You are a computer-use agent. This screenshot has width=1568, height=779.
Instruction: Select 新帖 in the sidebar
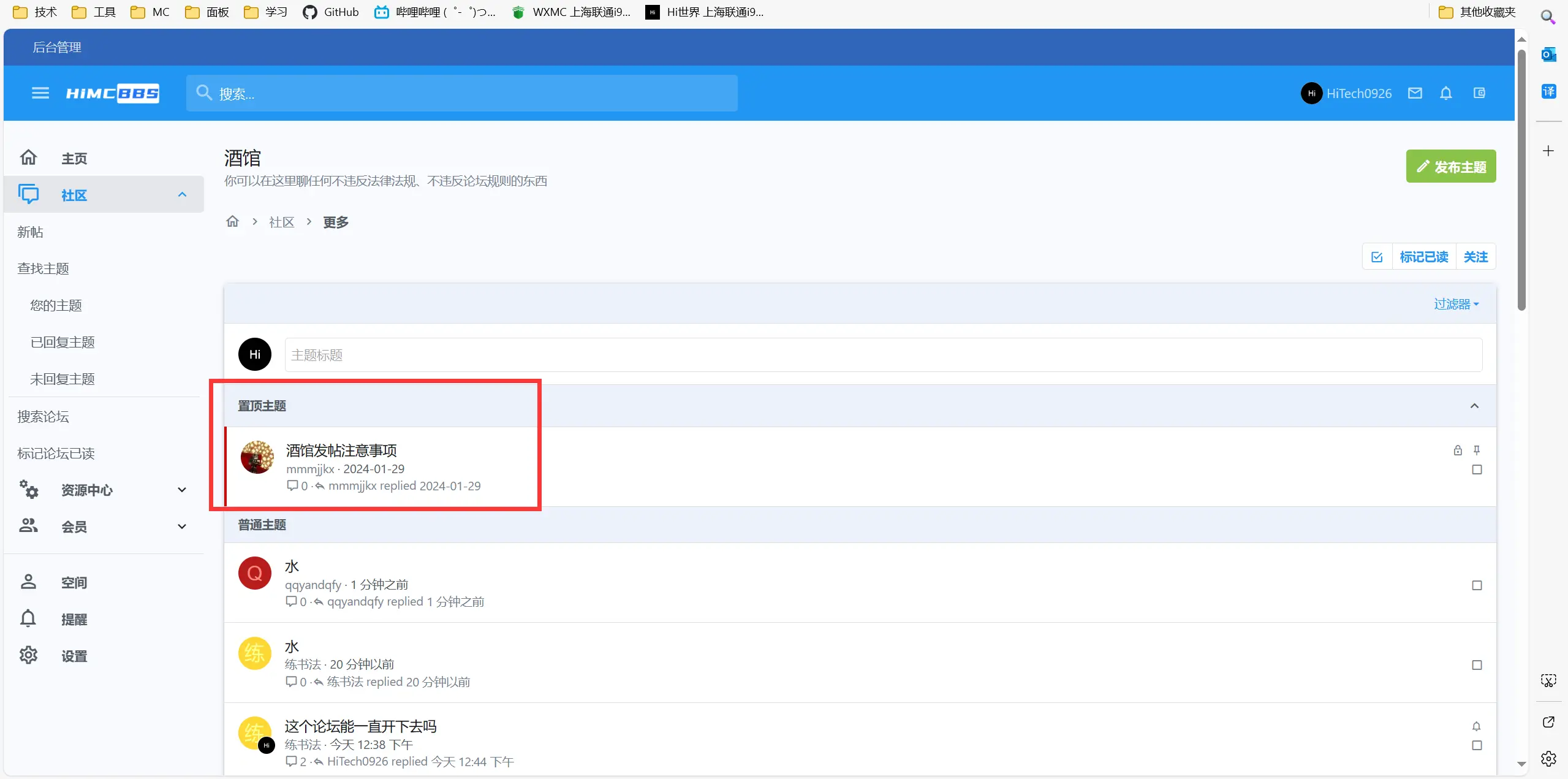point(31,232)
